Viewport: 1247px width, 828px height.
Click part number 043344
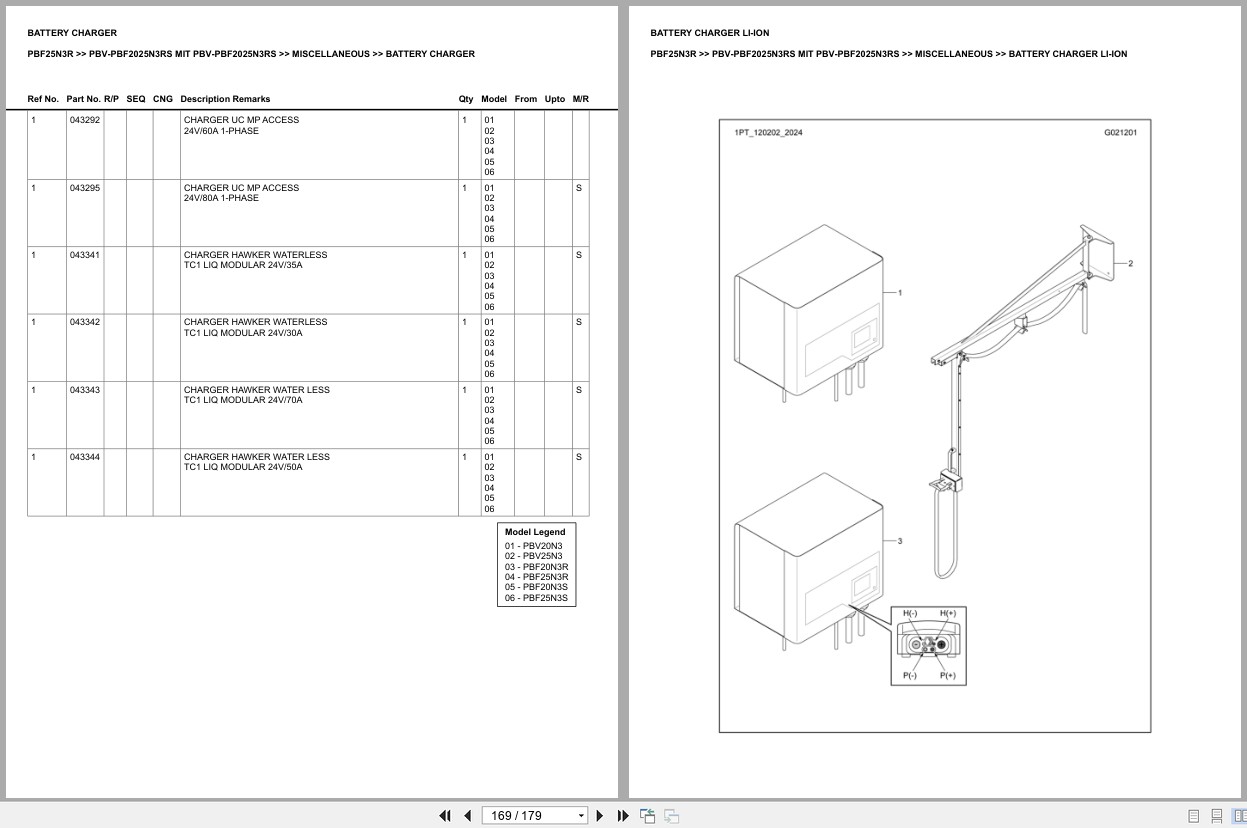[x=85, y=457]
